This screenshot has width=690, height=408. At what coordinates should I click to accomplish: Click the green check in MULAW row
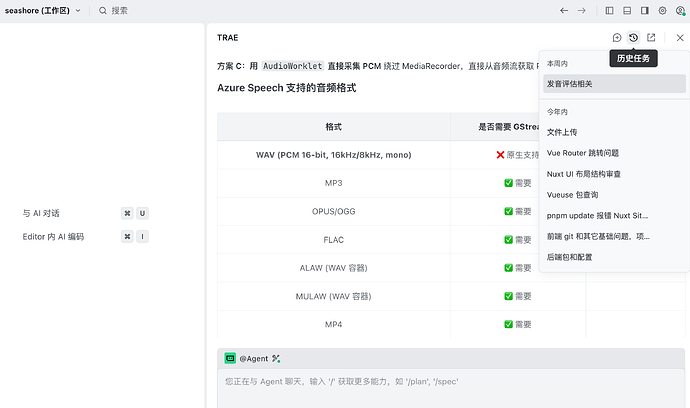pyautogui.click(x=508, y=296)
